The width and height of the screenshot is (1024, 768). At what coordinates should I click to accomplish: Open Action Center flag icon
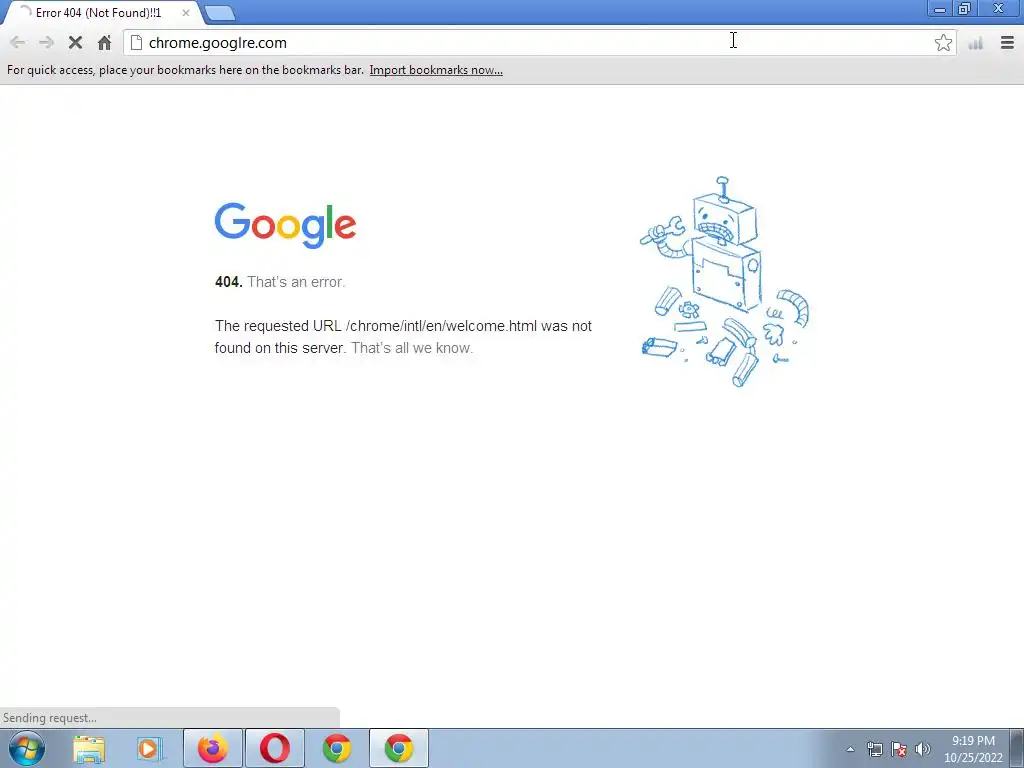click(x=899, y=749)
